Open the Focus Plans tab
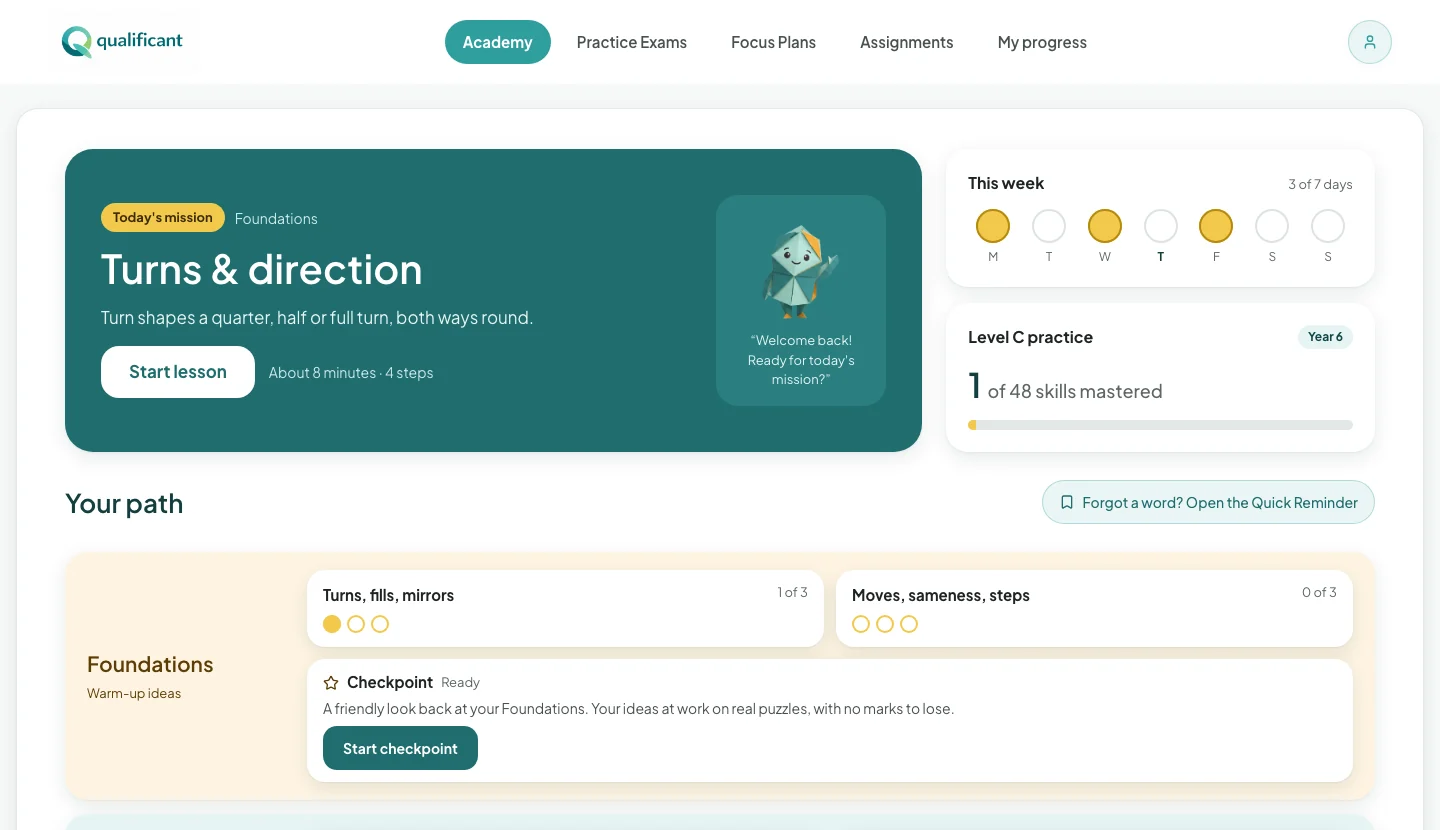 tap(773, 42)
